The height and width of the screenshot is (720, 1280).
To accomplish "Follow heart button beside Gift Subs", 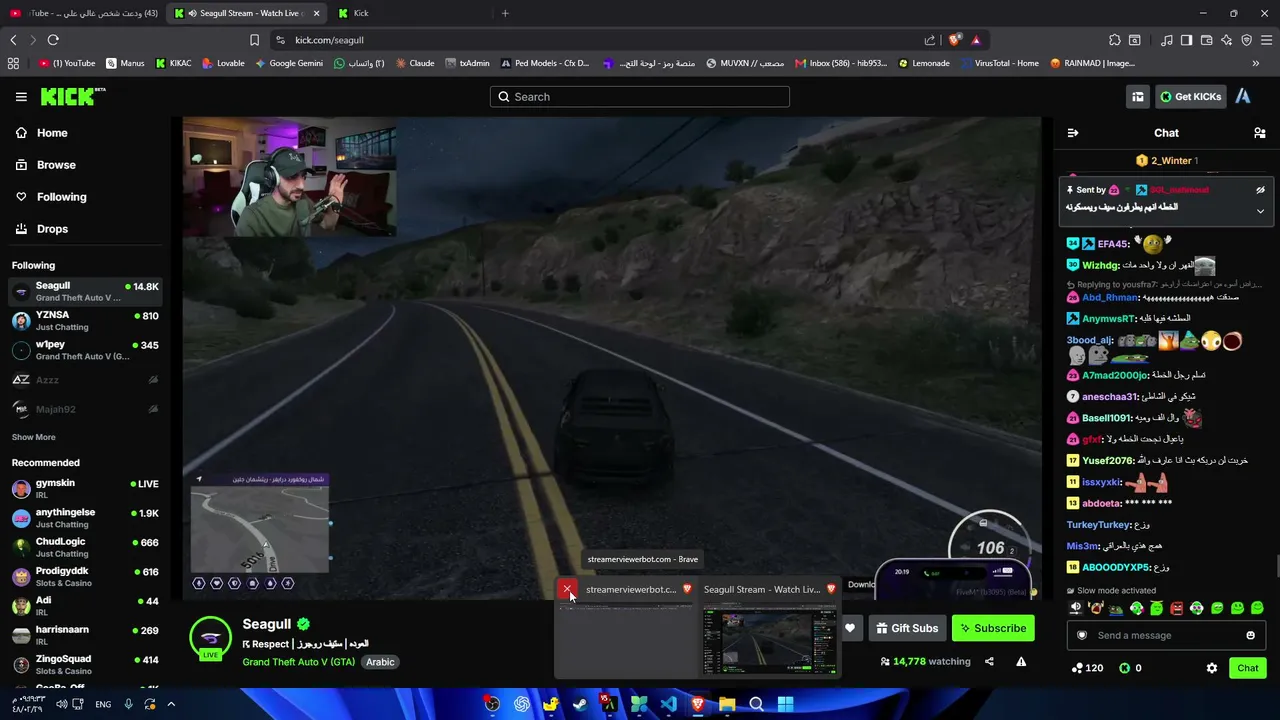I will (850, 628).
